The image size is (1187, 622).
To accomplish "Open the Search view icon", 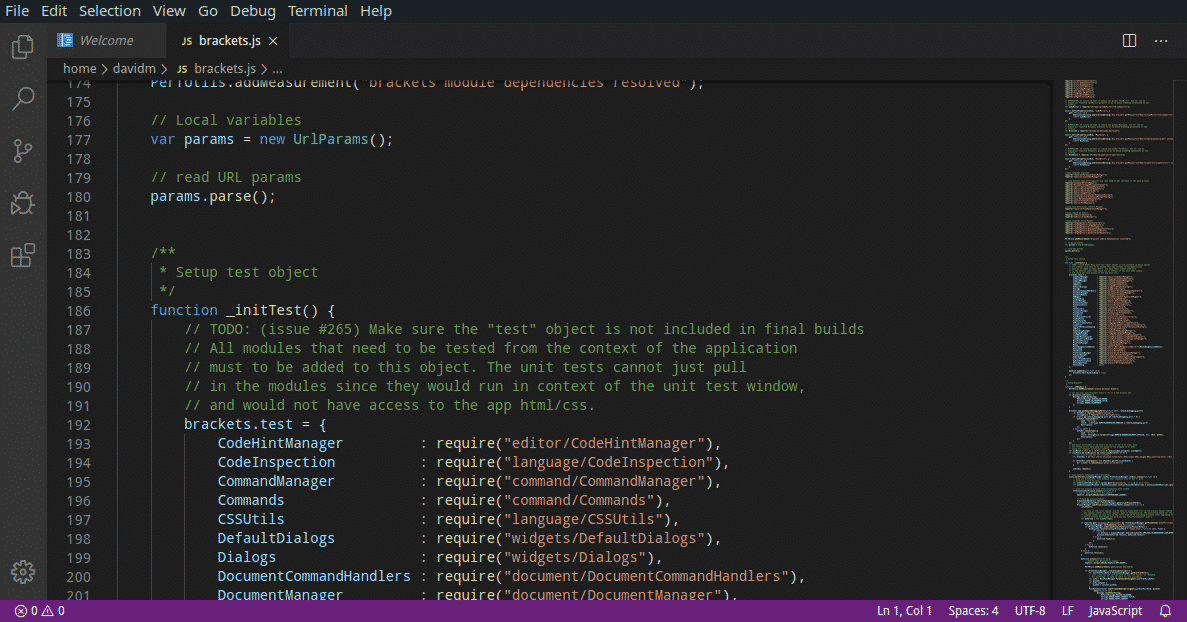I will click(x=22, y=99).
